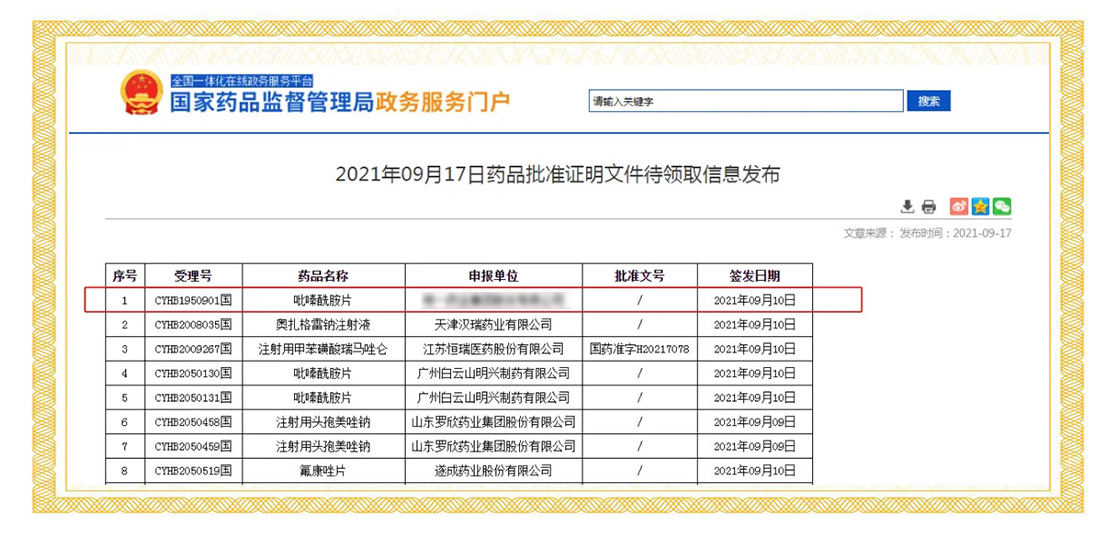Open the 国家药品监督管理局政务服务门户 title link

click(339, 102)
